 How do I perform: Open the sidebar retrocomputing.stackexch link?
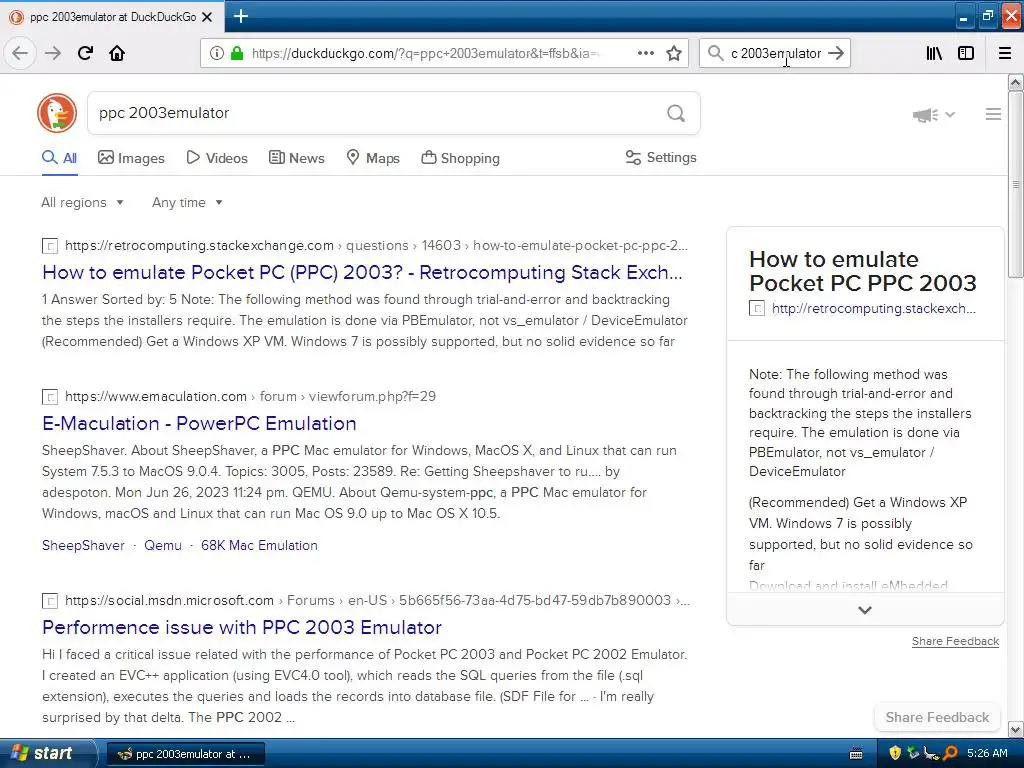[x=874, y=308]
